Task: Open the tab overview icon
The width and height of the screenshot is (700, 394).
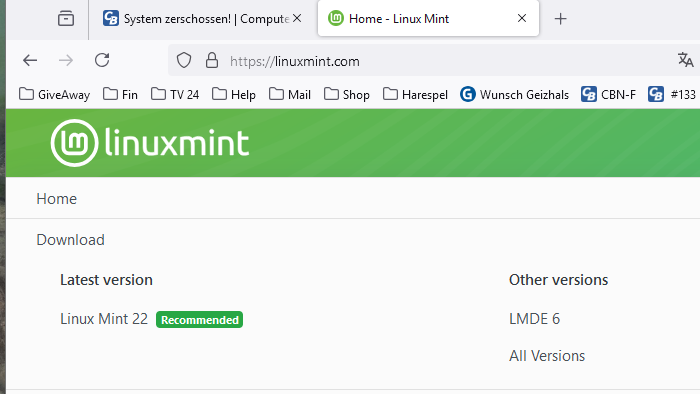Action: tap(66, 19)
